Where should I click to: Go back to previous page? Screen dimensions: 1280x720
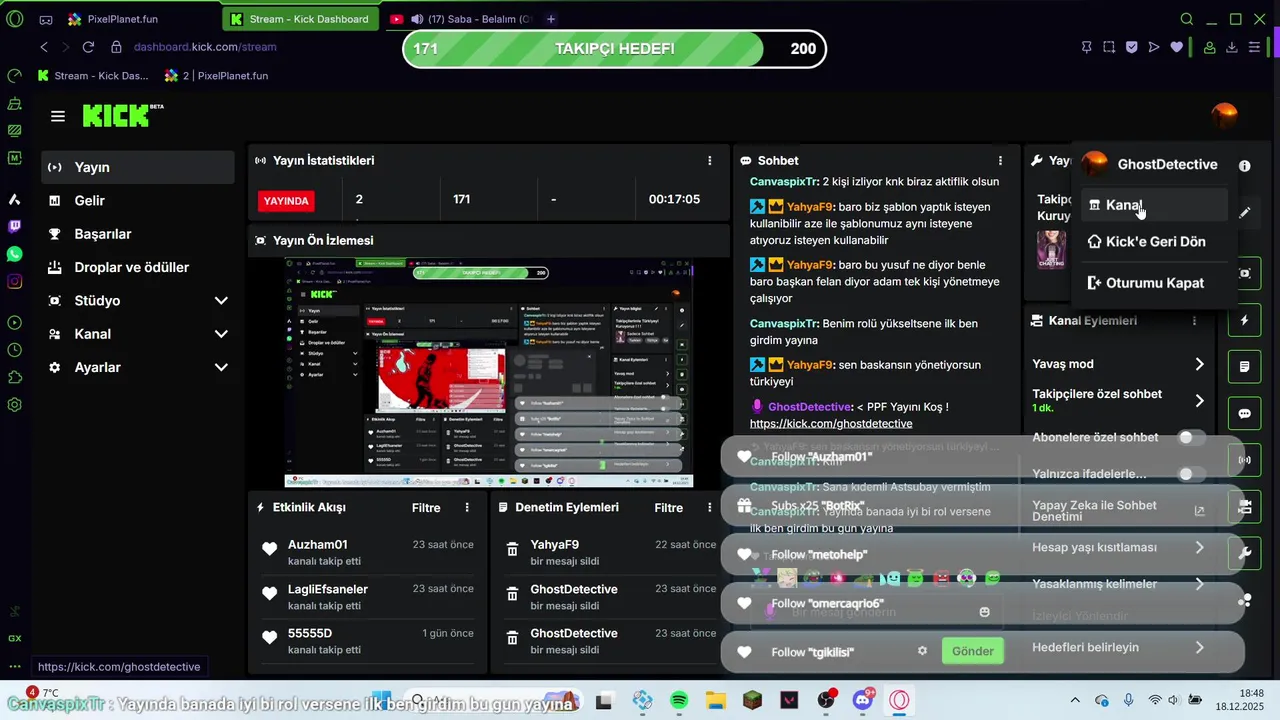pyautogui.click(x=44, y=47)
